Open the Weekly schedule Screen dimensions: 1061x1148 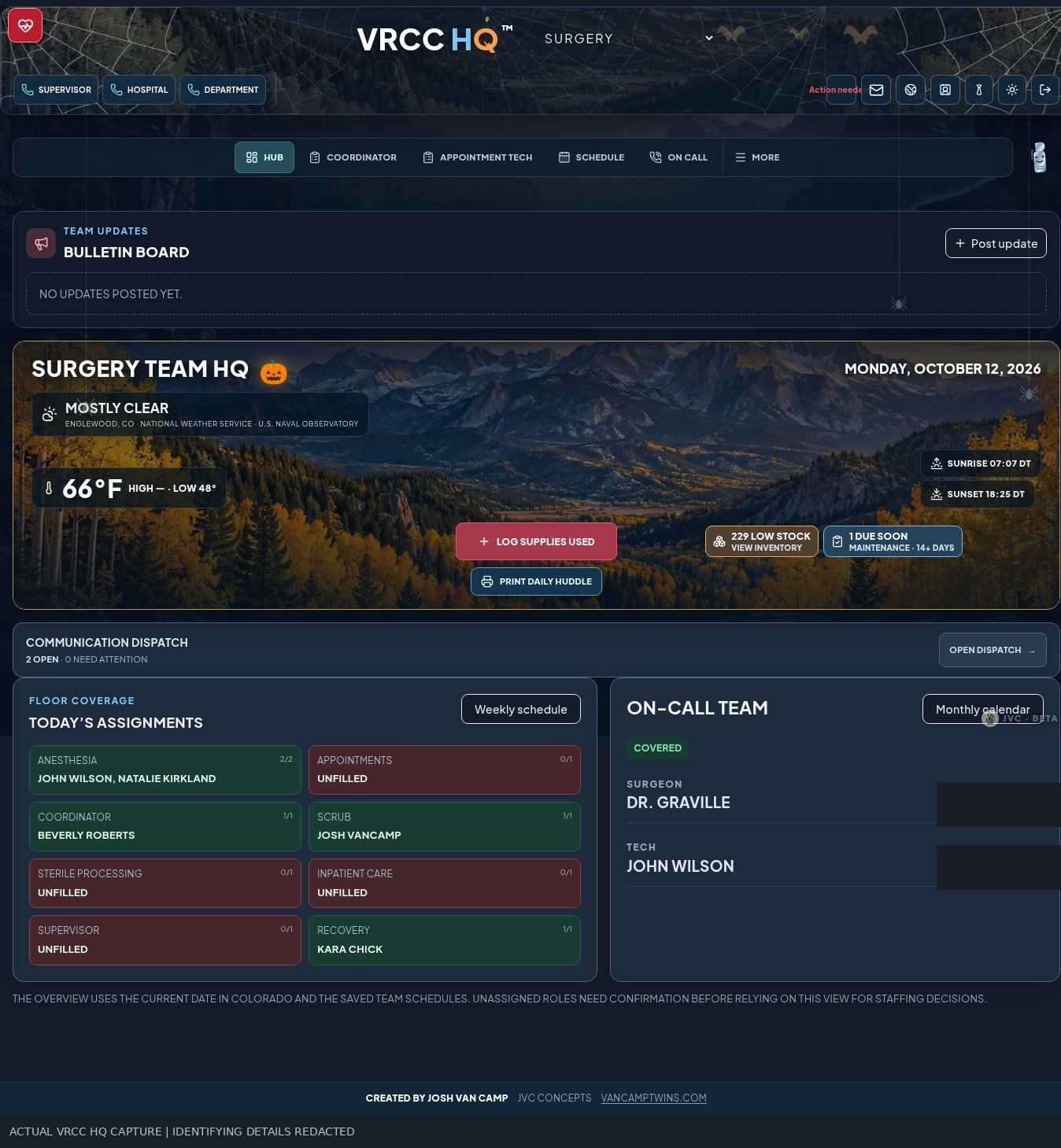pos(521,709)
